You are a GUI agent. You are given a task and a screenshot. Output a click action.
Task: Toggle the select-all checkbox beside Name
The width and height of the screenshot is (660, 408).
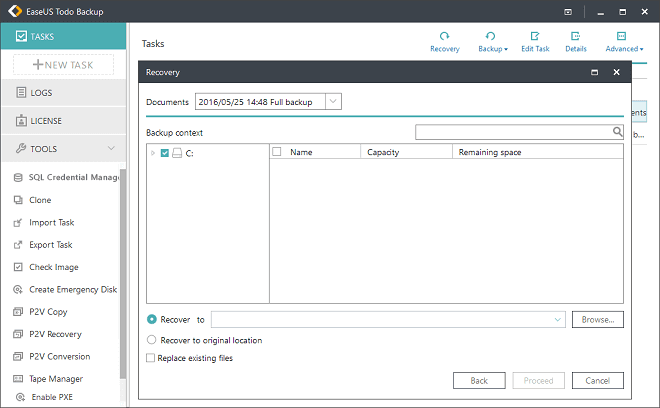(x=277, y=152)
